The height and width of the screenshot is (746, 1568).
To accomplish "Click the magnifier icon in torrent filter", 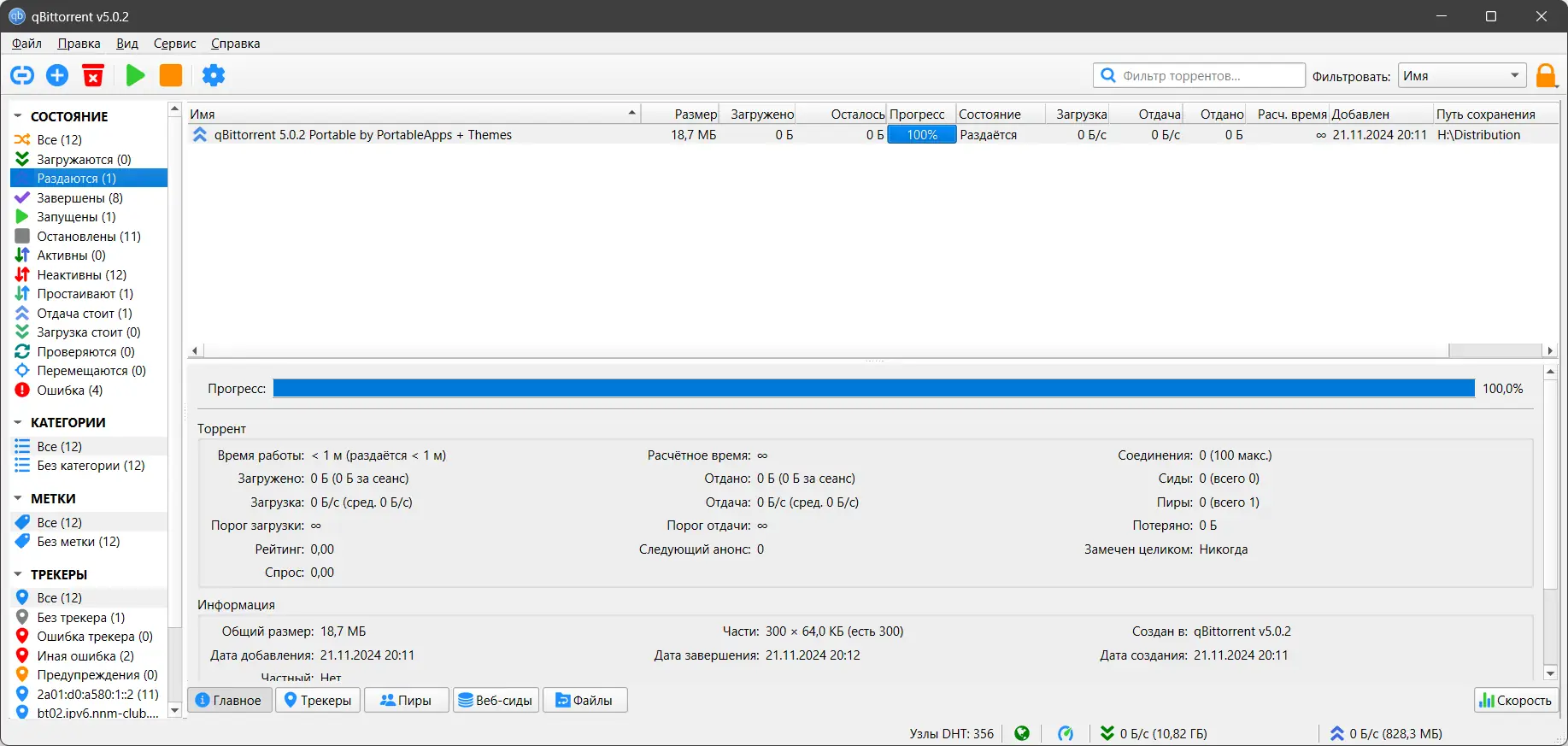I will click(x=1108, y=75).
